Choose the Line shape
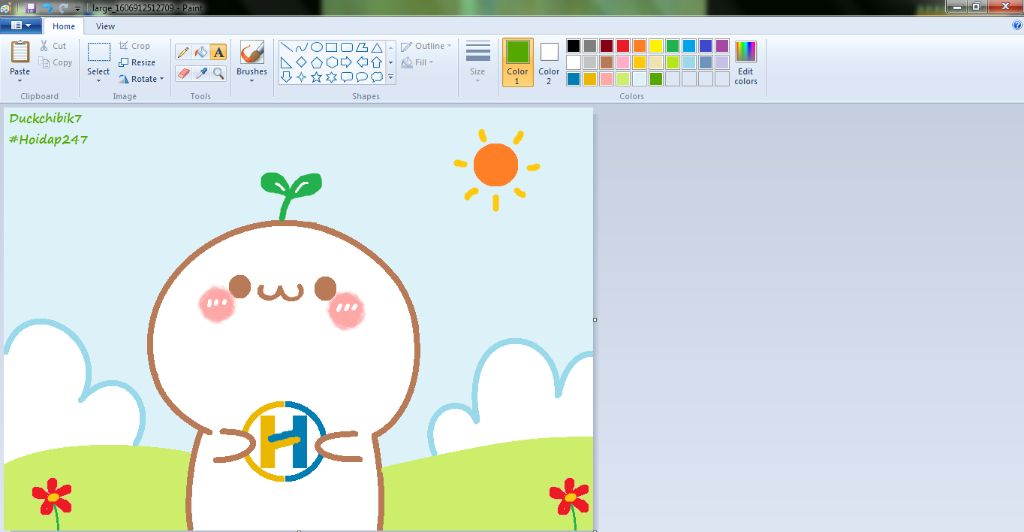Screen dimensions: 1024x532 286,47
